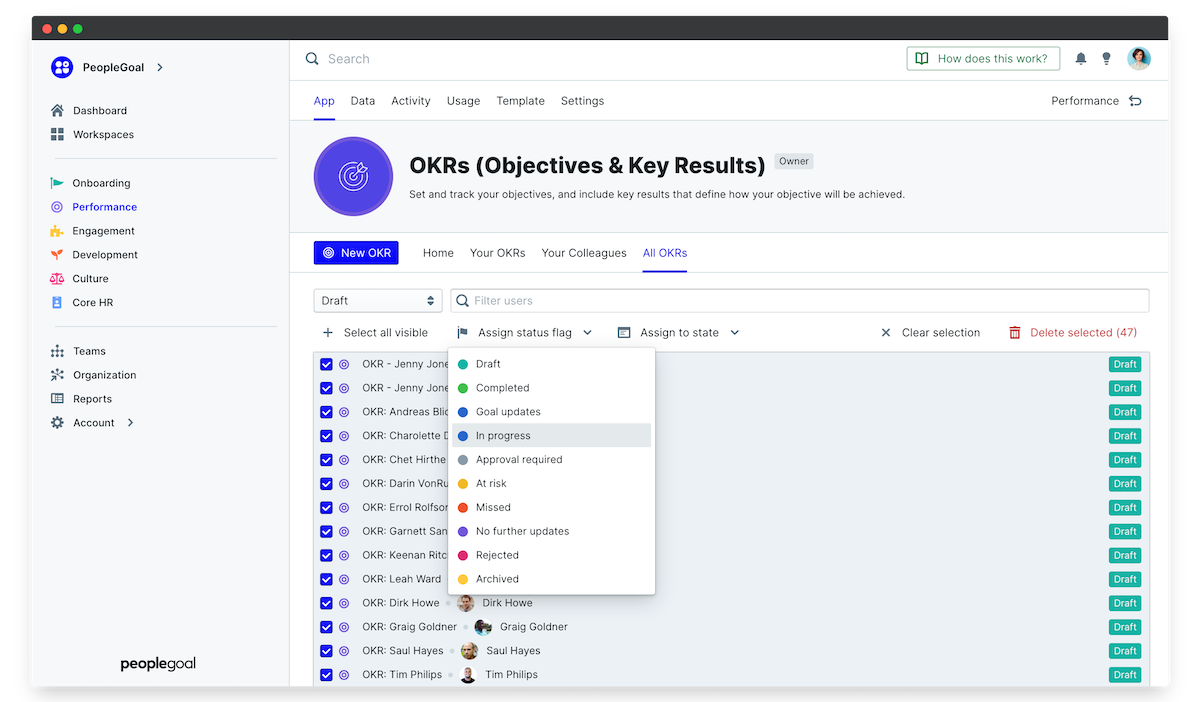Go to the Your OKRs tab
Image resolution: width=1200 pixels, height=702 pixels.
coord(497,253)
